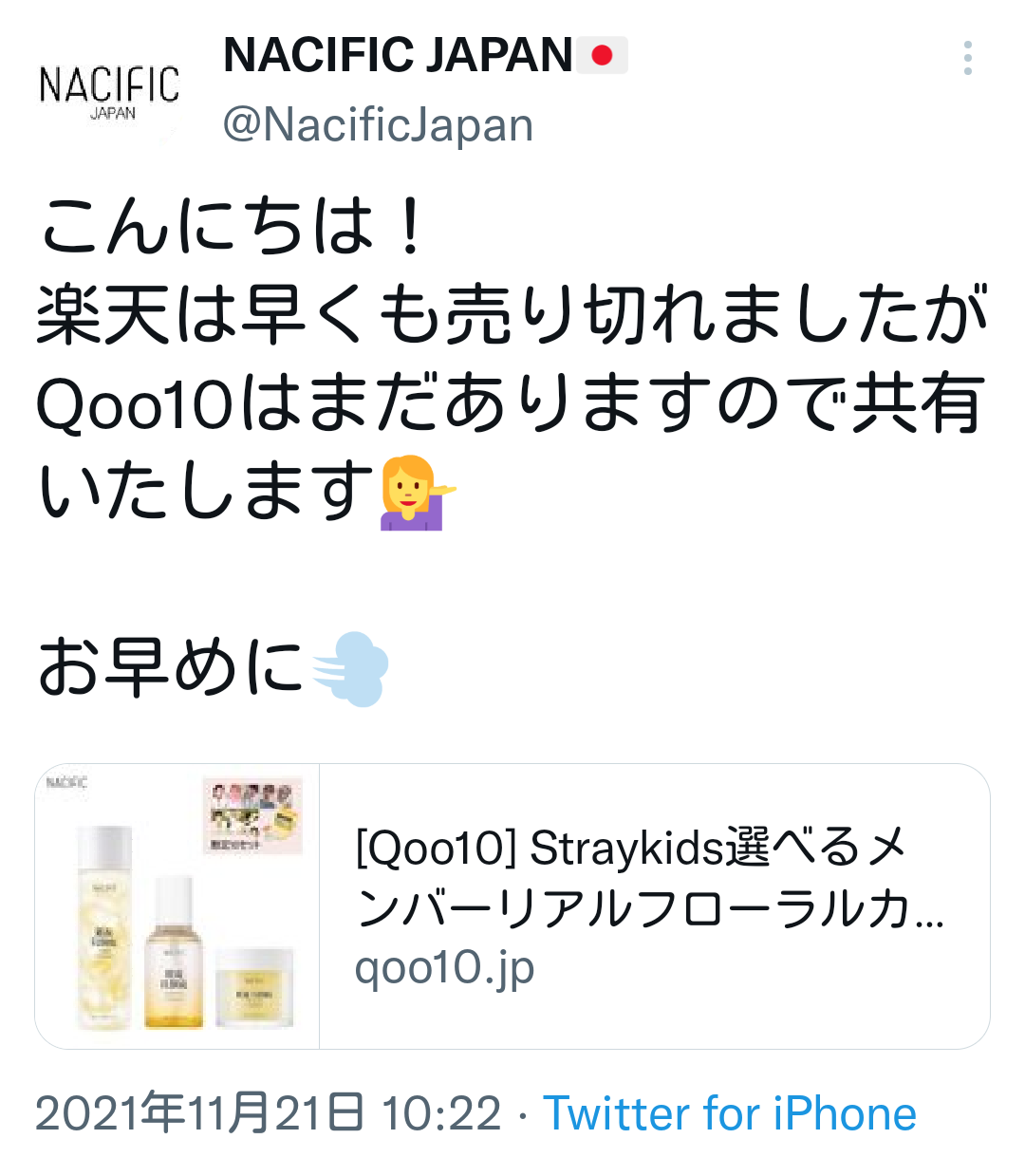Select the お早めに text line
The image size is (1025, 1176).
pos(171,667)
